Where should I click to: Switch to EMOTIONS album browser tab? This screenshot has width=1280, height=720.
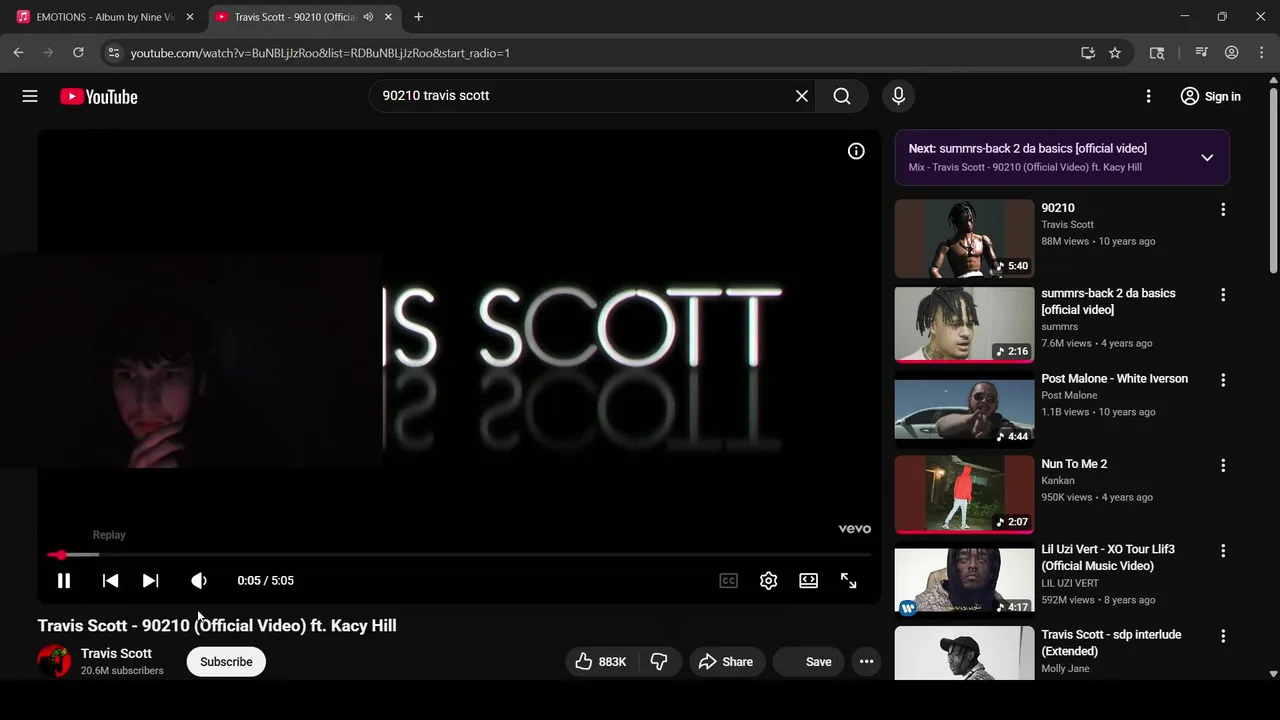[104, 17]
